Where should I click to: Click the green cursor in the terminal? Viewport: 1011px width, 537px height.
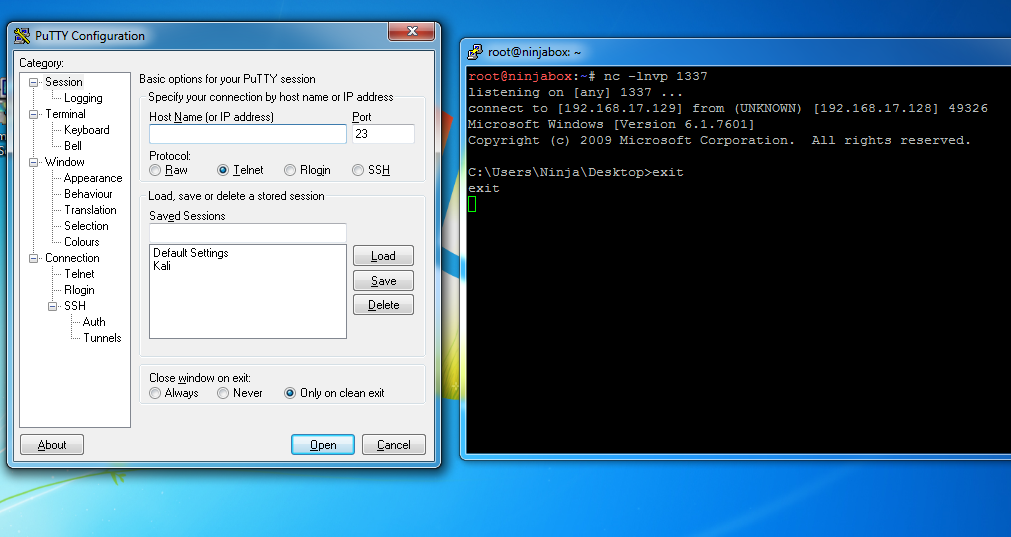472,204
